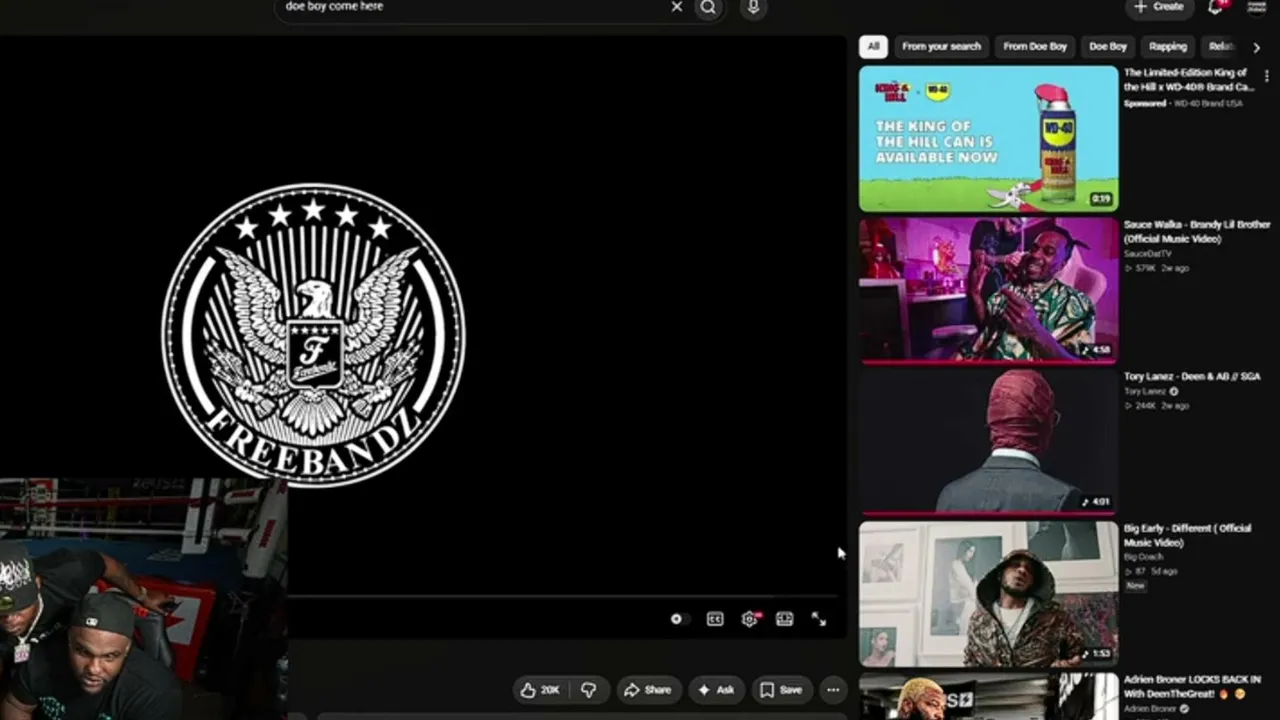Open the title Tory Lanez - Deen & AB // SGA

pos(1191,377)
